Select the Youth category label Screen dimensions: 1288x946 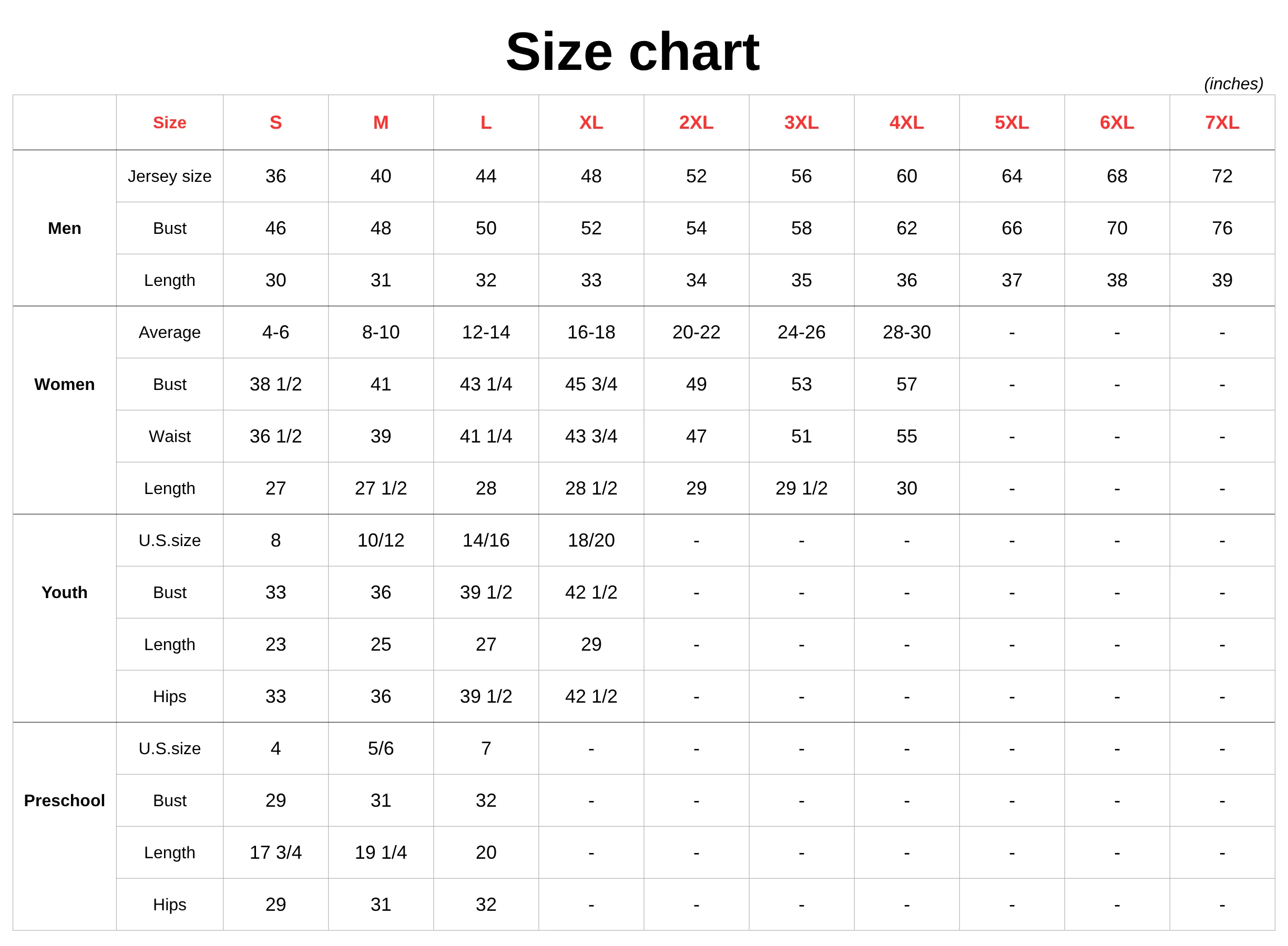click(x=65, y=592)
